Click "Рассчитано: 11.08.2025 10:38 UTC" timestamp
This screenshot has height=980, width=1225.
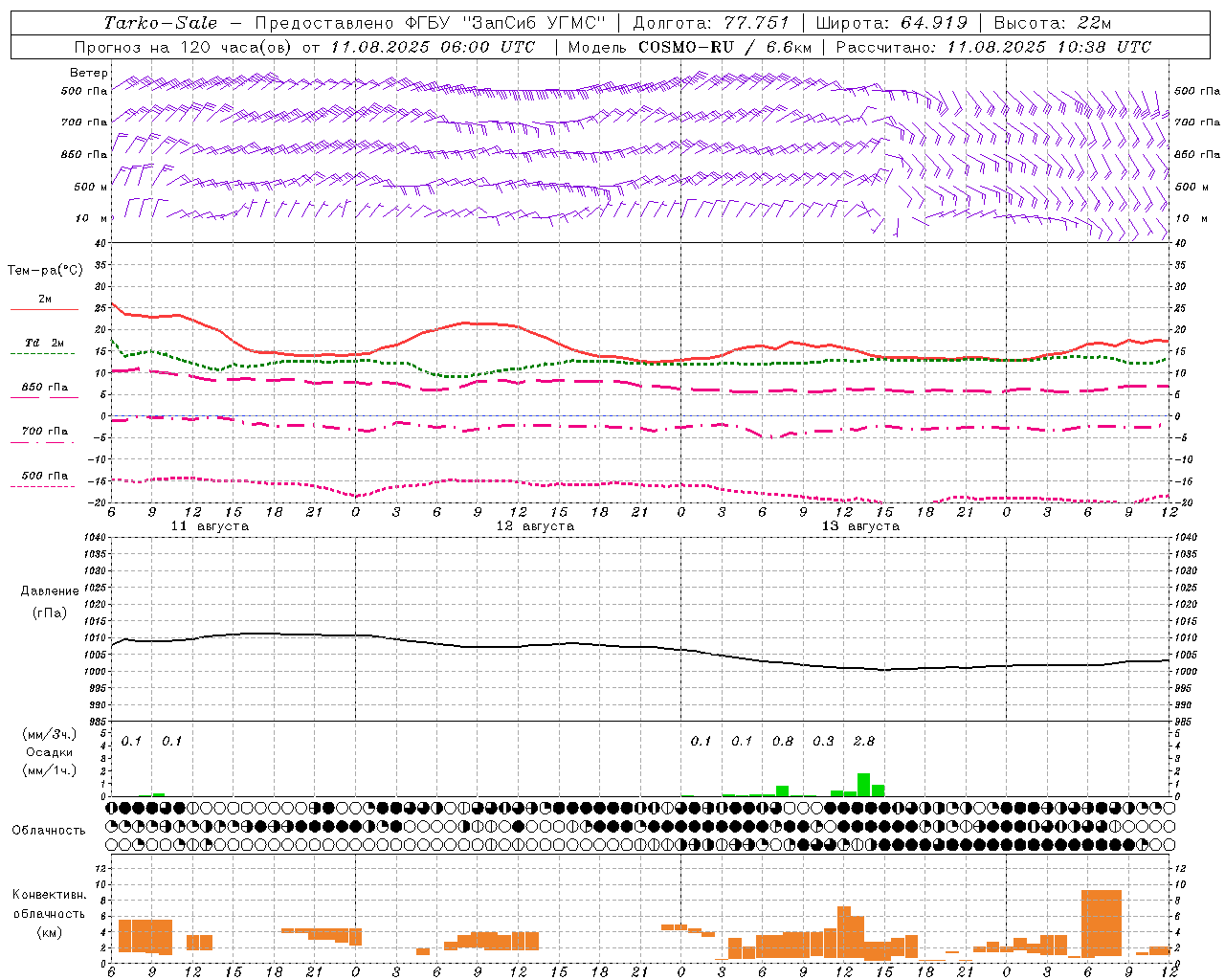993,47
